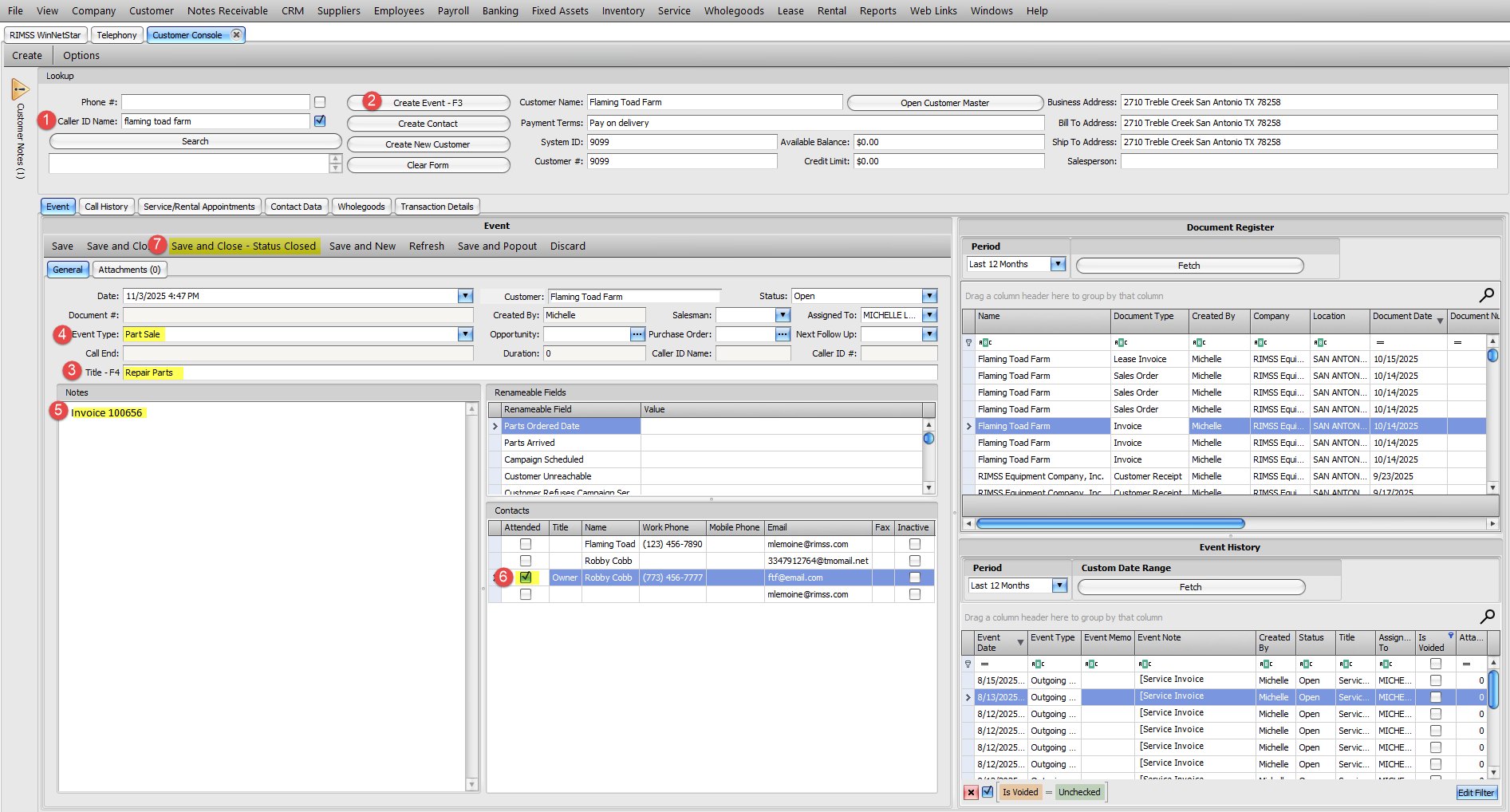Switch to the Call History tab
The height and width of the screenshot is (812, 1510).
[x=106, y=207]
